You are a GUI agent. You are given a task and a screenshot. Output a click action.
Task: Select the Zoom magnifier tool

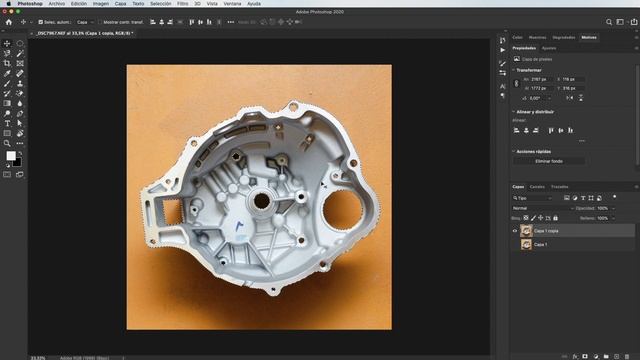[x=7, y=143]
